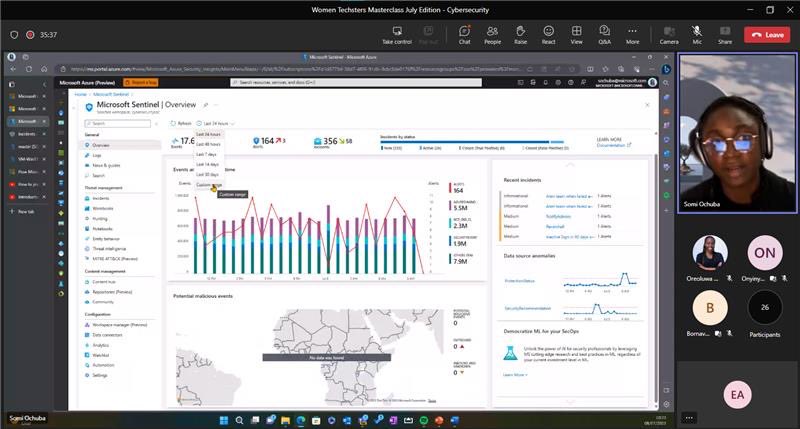Image resolution: width=800 pixels, height=429 pixels.
Task: Open the View layout options
Action: tap(577, 35)
